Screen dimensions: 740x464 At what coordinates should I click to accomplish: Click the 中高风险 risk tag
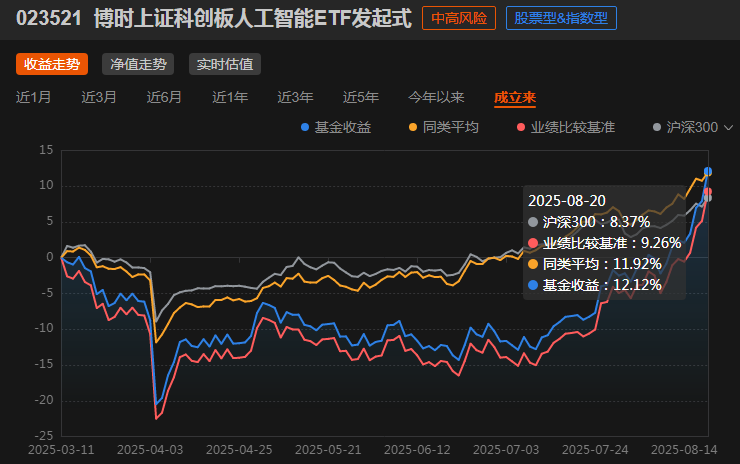tap(459, 18)
